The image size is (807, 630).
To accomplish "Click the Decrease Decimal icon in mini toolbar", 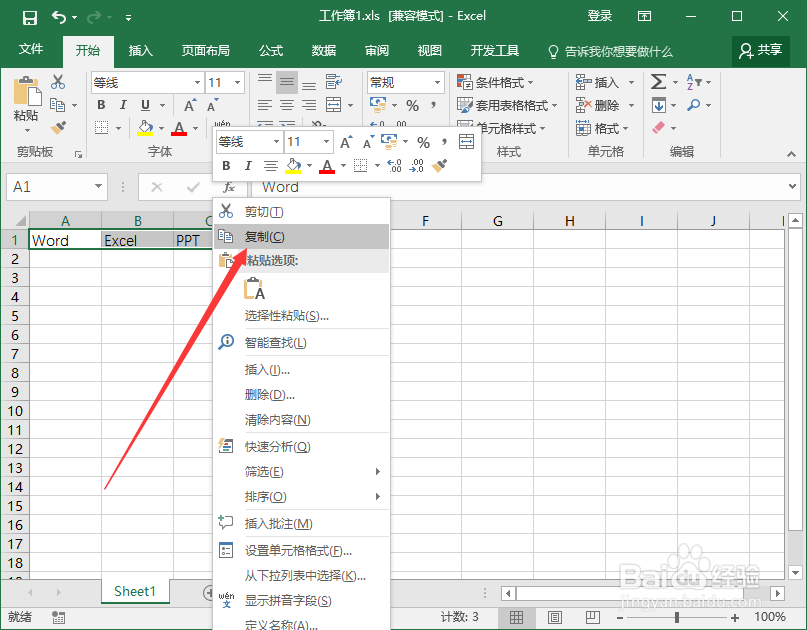I will click(x=416, y=166).
